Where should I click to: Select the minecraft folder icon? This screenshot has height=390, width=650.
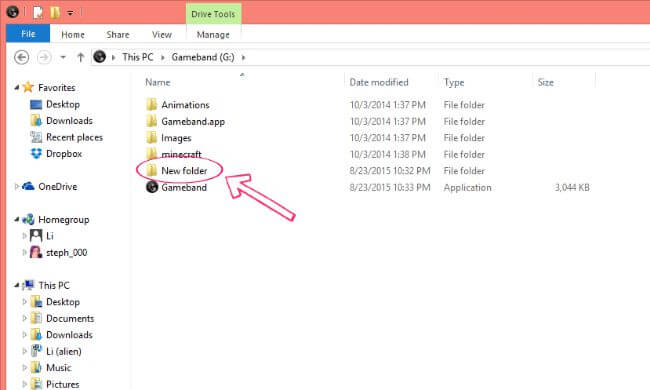152,154
